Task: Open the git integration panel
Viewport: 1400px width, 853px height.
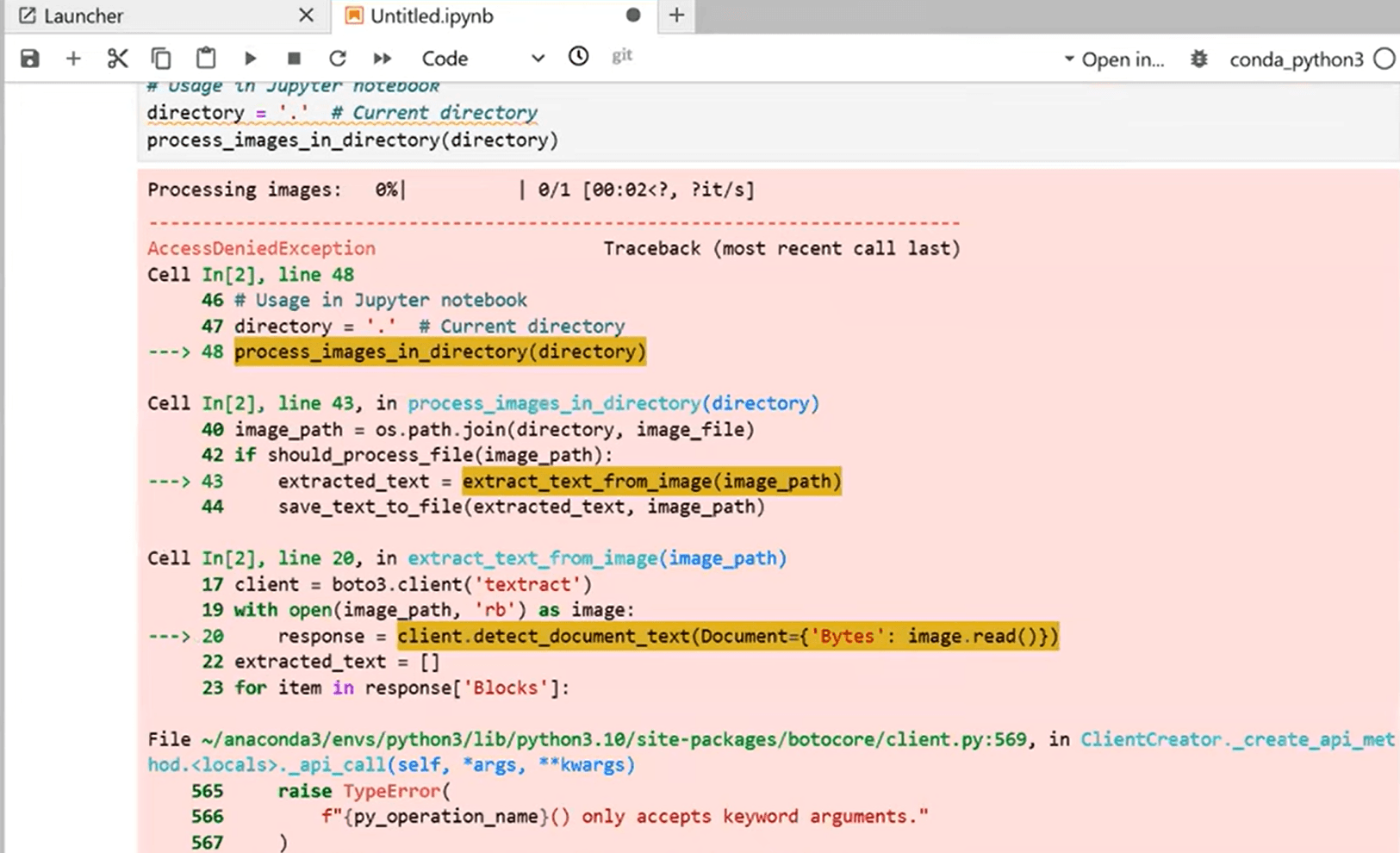Action: (621, 57)
